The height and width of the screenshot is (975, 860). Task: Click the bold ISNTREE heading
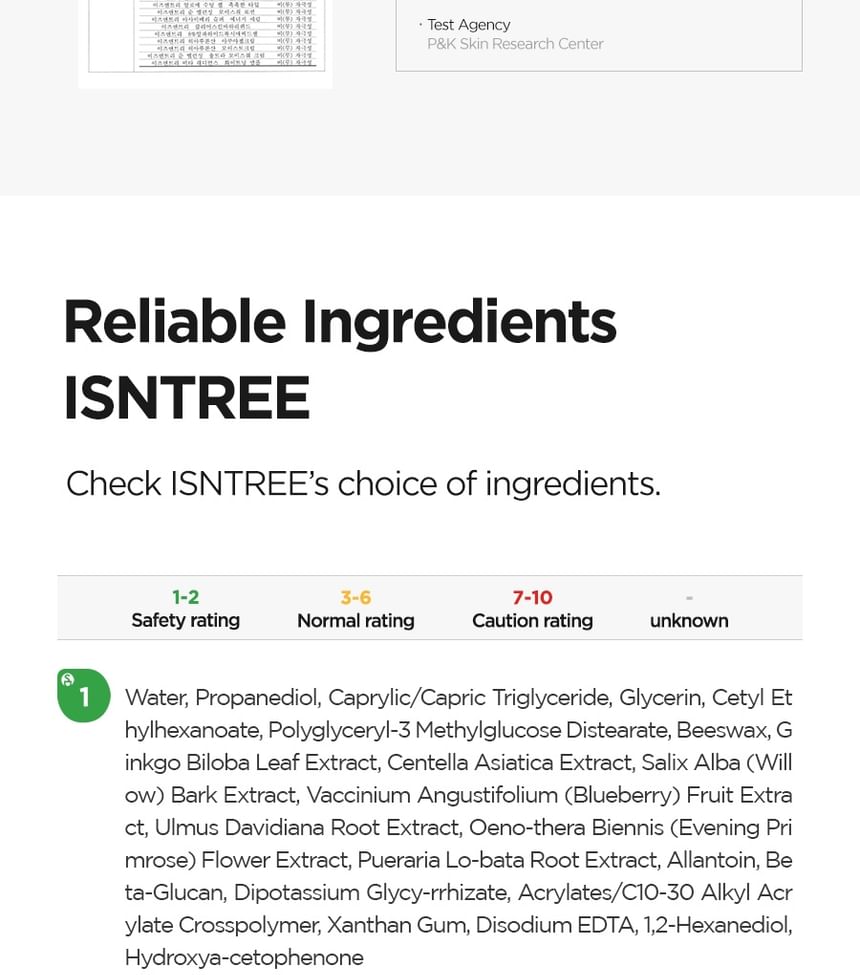click(x=186, y=398)
